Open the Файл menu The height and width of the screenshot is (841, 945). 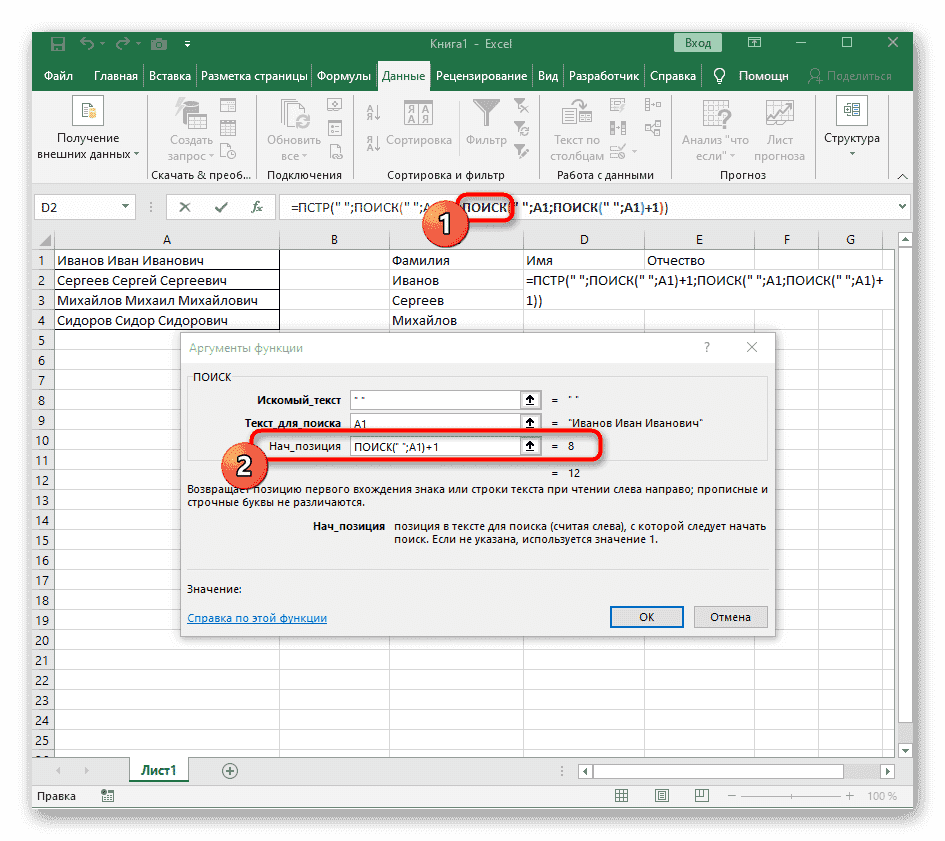[59, 76]
